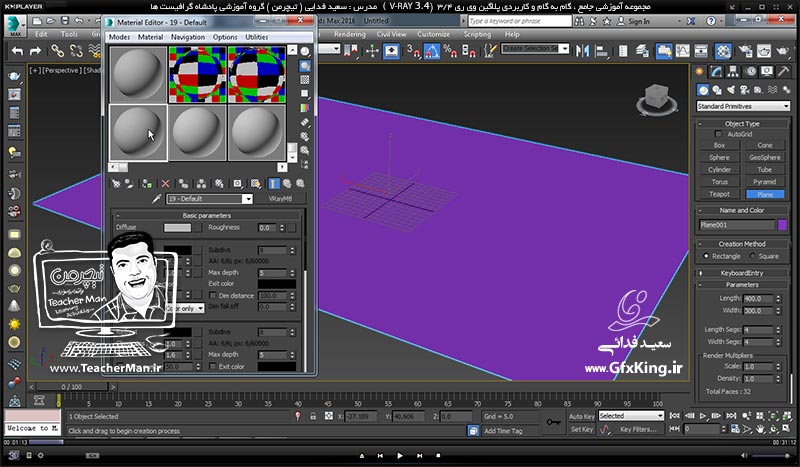Viewport: 800px width, 467px height.
Task: Click the Select and Link chain icon
Action: (57, 51)
